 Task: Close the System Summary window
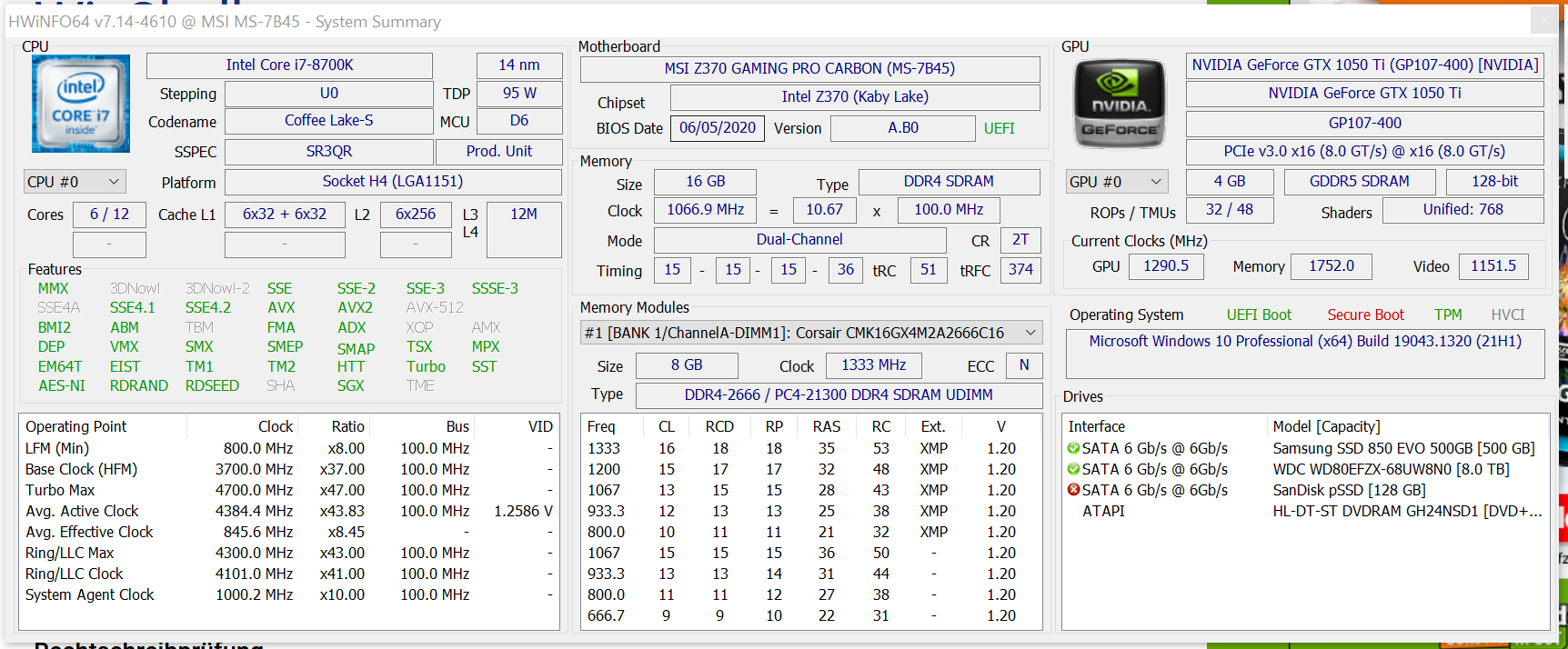[x=1543, y=19]
